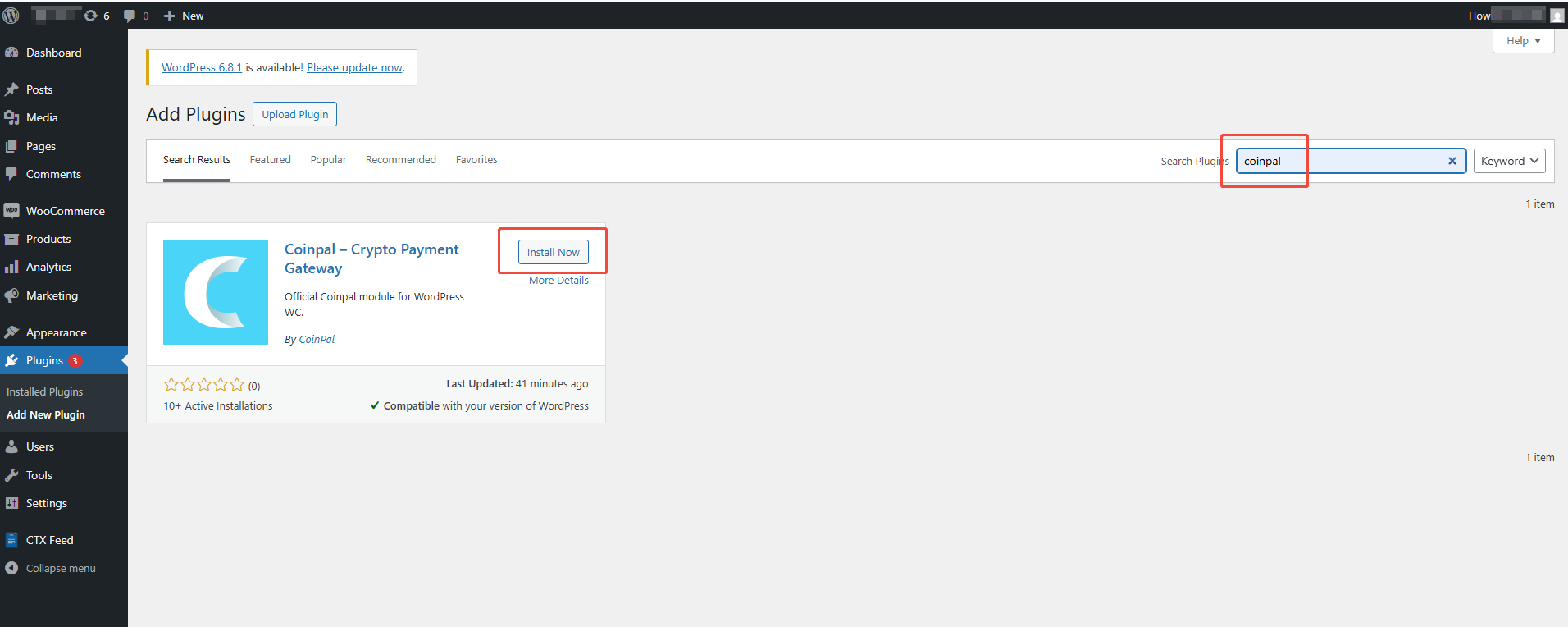Open Settings in the sidebar

point(46,503)
